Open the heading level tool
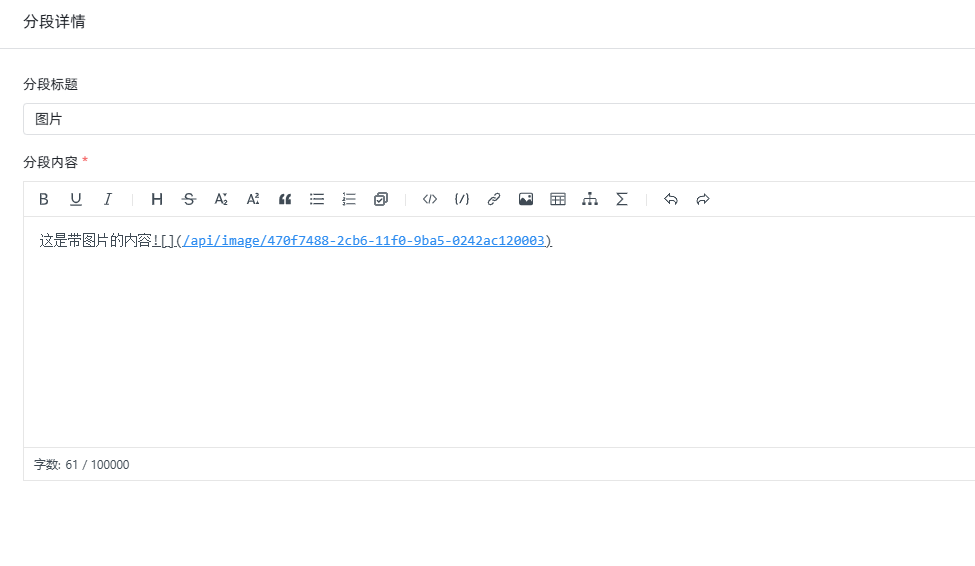The height and width of the screenshot is (566, 975). tap(157, 199)
